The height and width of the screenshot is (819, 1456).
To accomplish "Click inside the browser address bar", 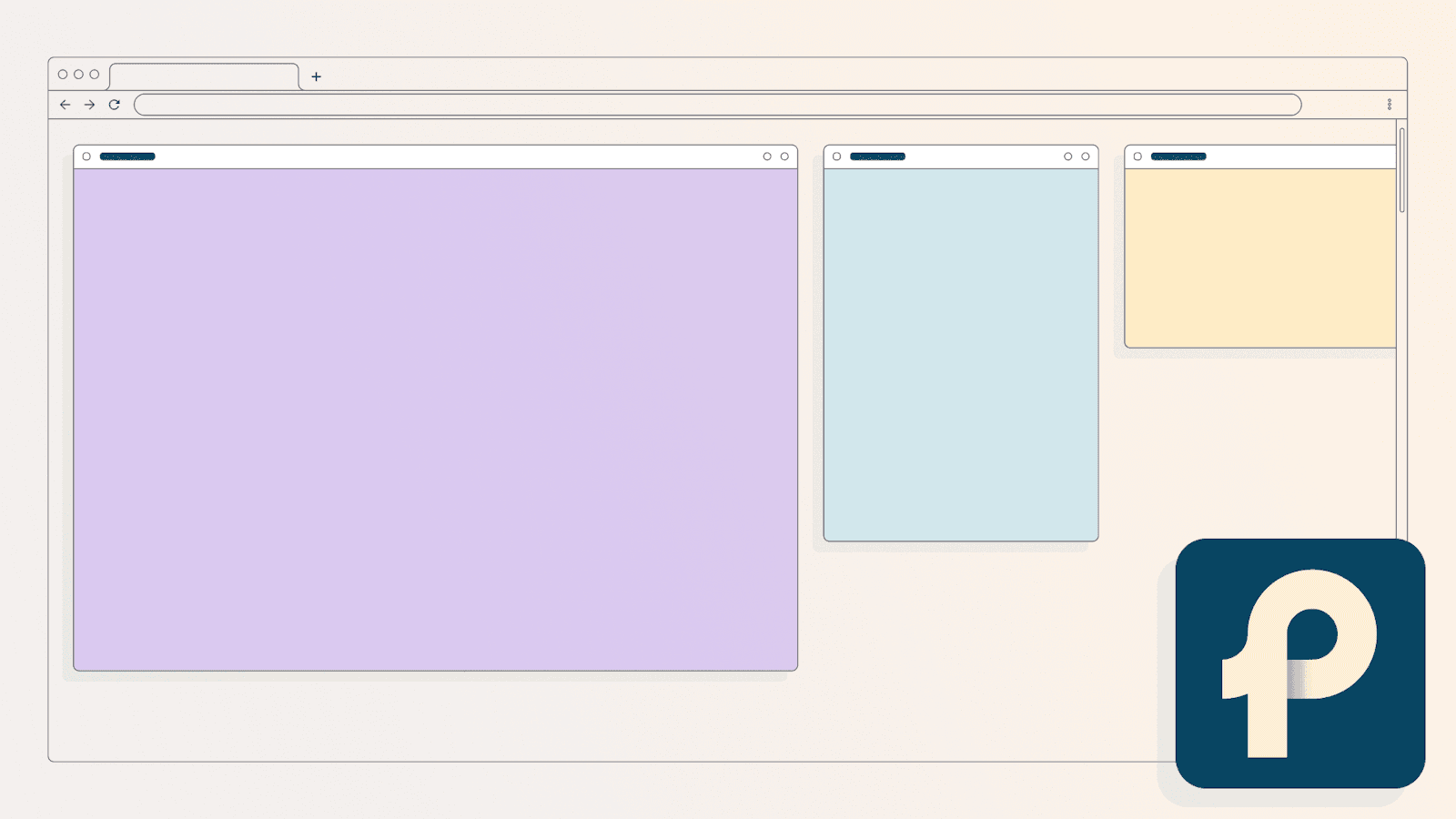I will point(719,105).
